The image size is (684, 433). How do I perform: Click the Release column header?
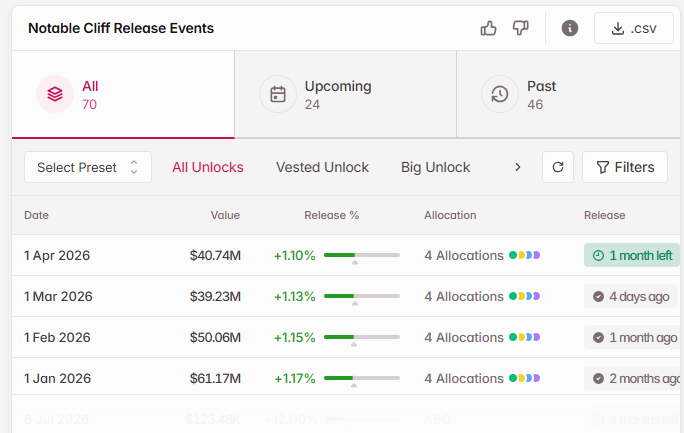click(605, 215)
